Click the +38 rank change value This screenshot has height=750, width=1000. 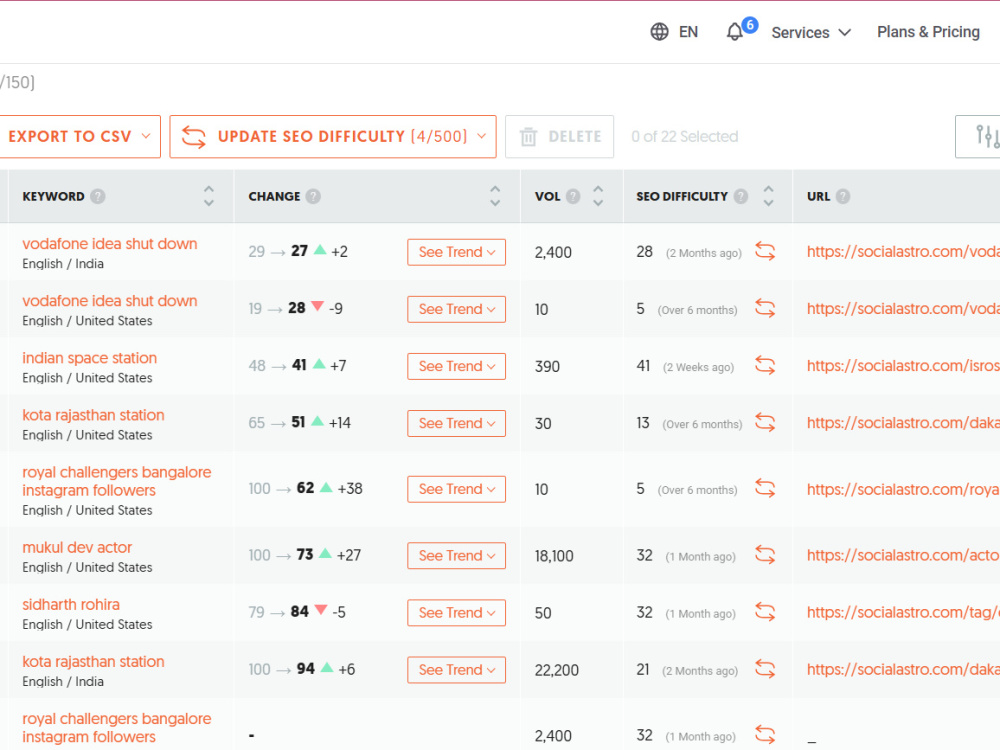coord(350,489)
